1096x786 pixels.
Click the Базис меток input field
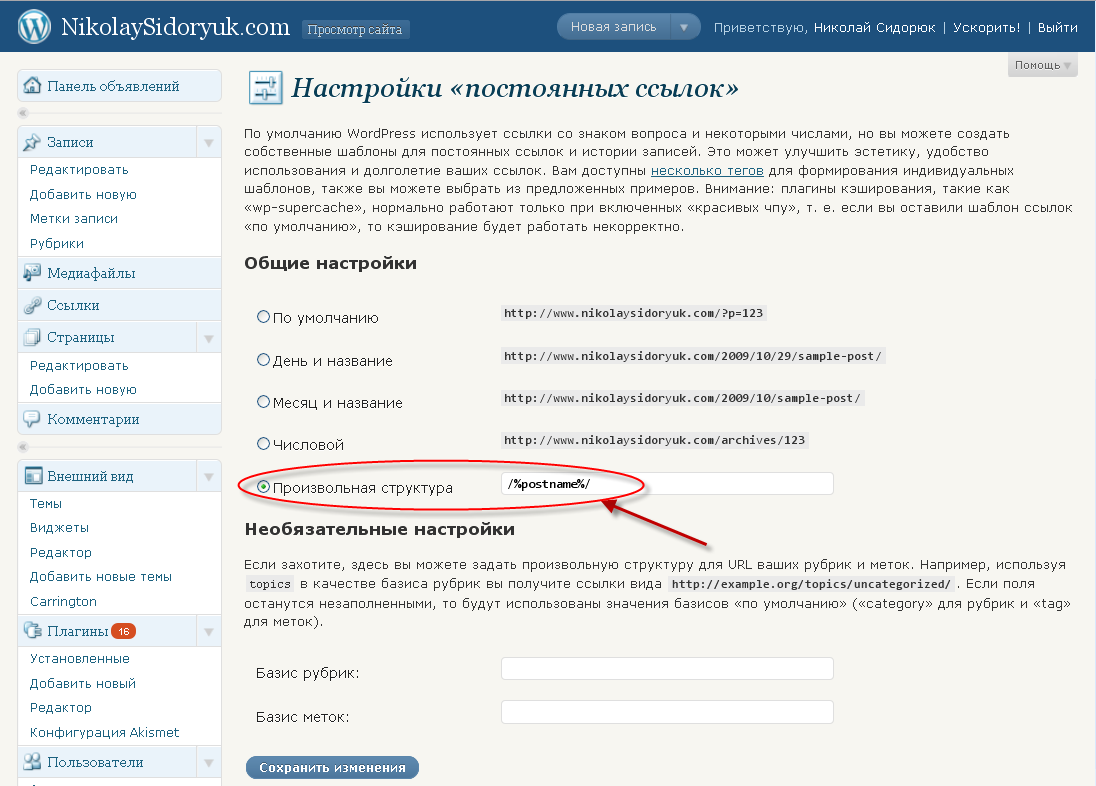pyautogui.click(x=667, y=712)
